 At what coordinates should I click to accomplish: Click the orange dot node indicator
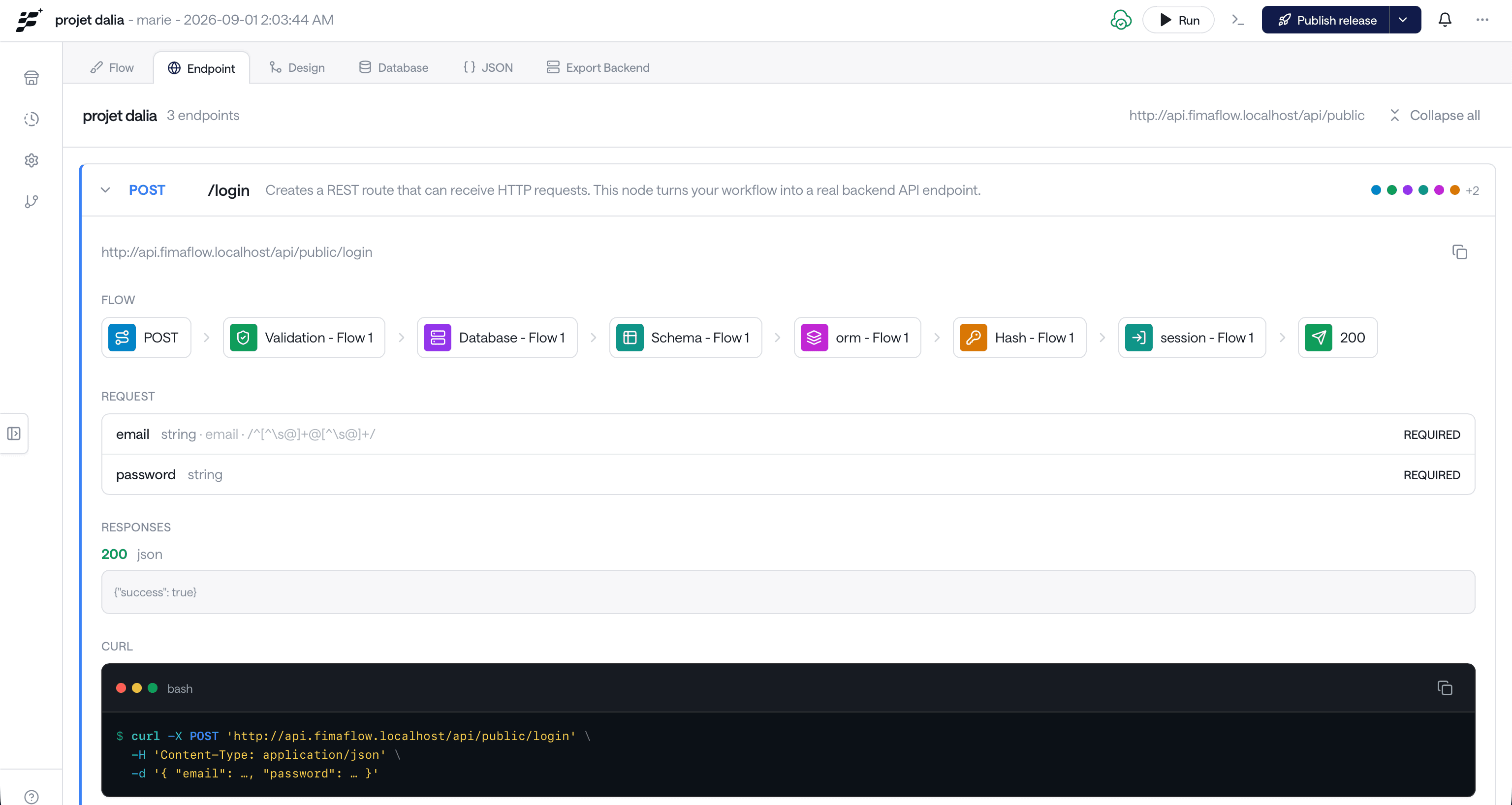[x=1454, y=190]
